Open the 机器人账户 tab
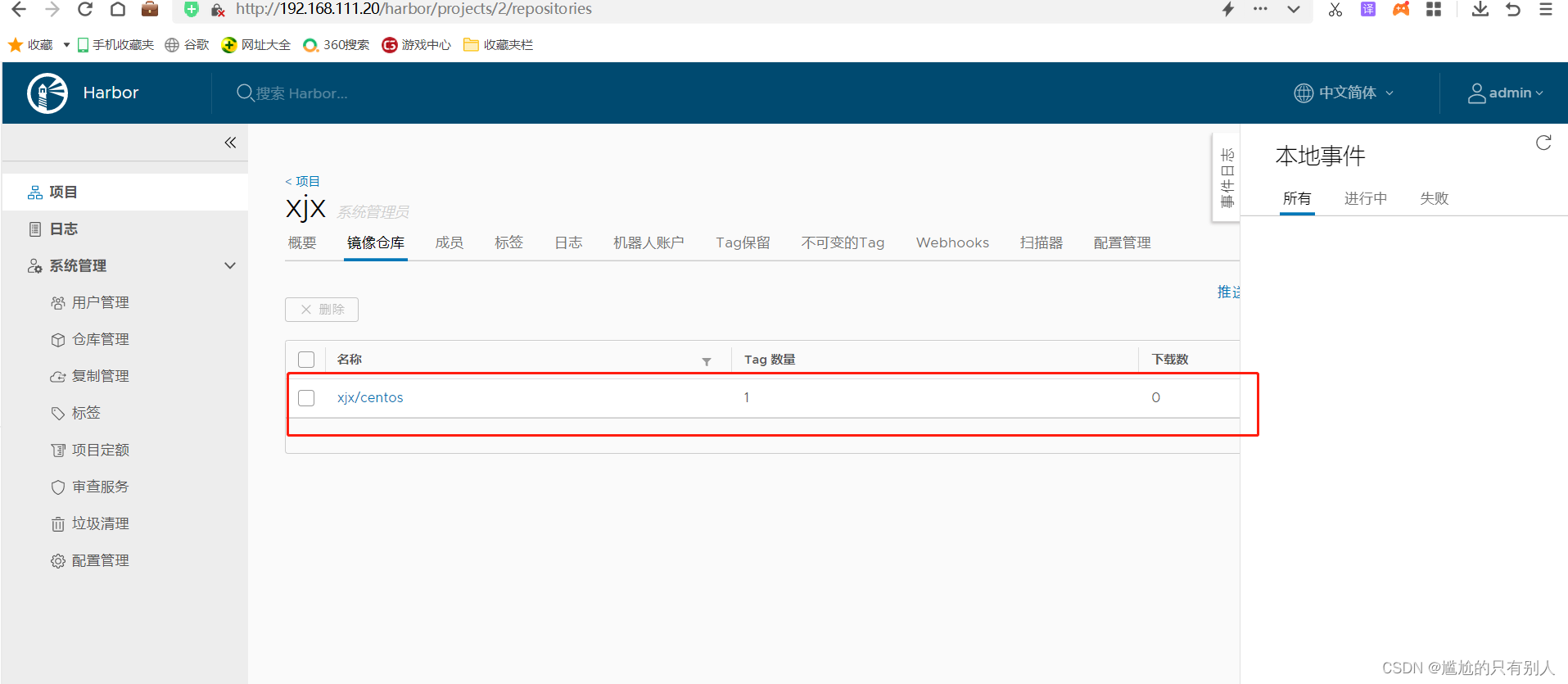The height and width of the screenshot is (684, 1568). [x=648, y=242]
